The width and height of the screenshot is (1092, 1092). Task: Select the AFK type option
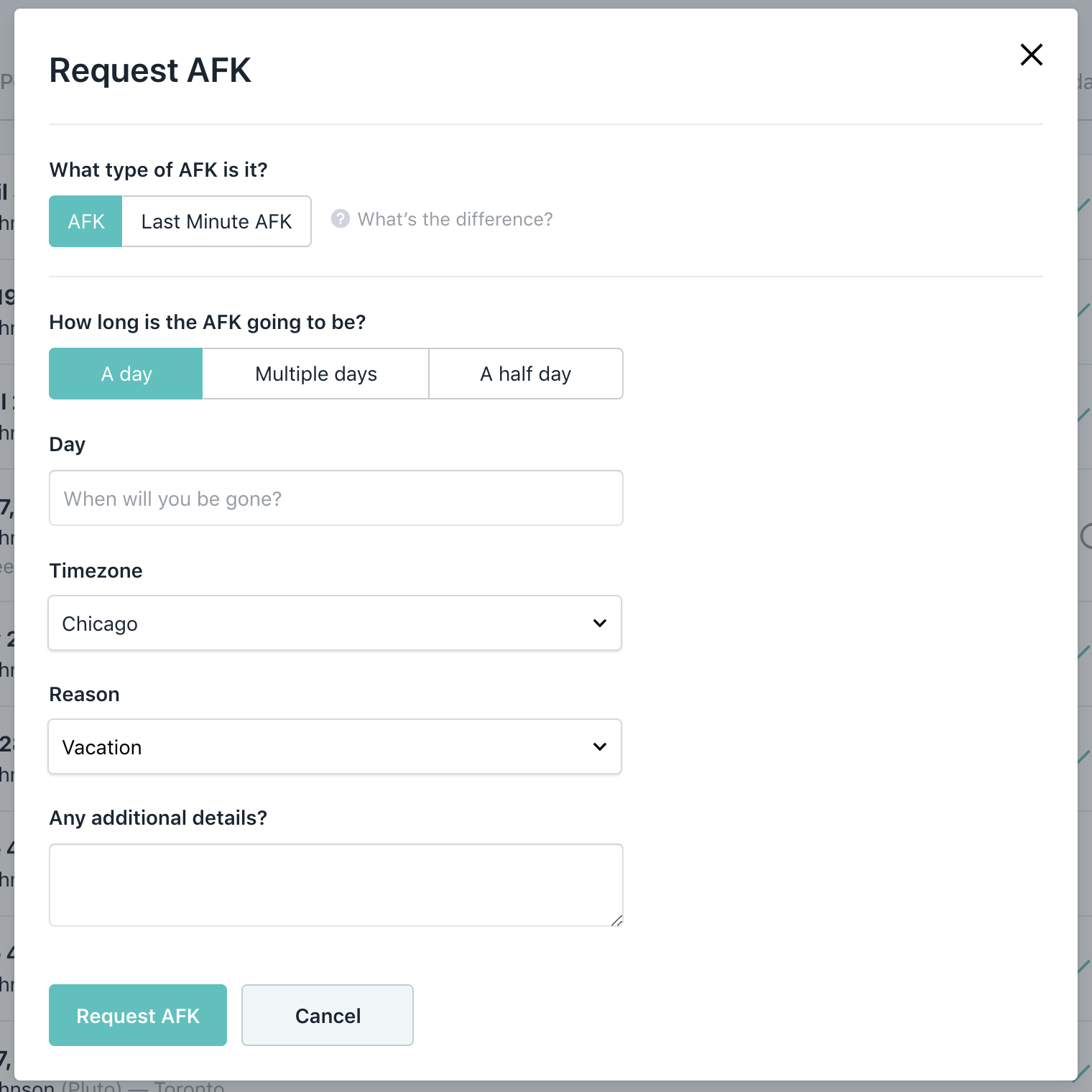pyautogui.click(x=86, y=221)
